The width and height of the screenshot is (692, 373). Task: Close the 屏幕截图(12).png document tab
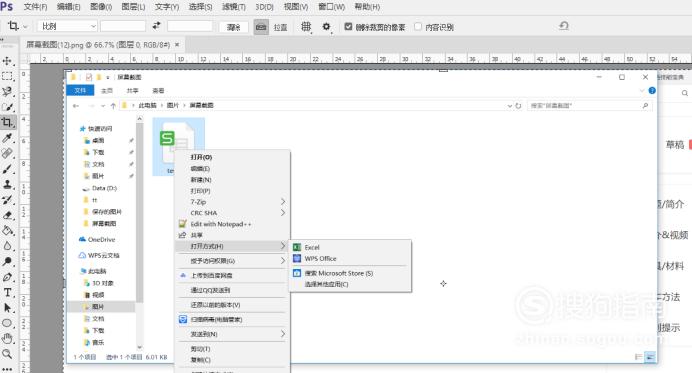(177, 45)
